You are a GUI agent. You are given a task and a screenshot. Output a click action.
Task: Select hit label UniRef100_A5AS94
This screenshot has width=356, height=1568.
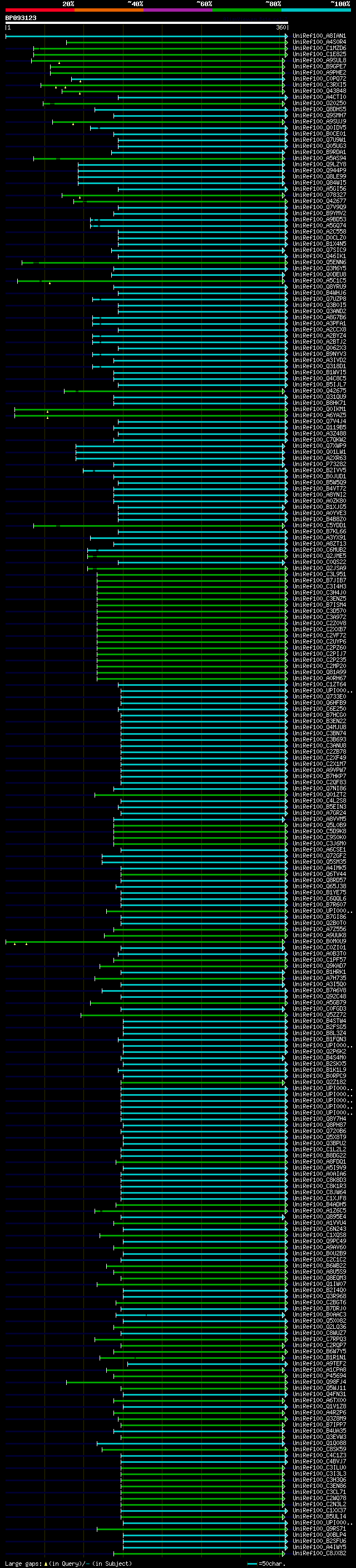point(319,159)
